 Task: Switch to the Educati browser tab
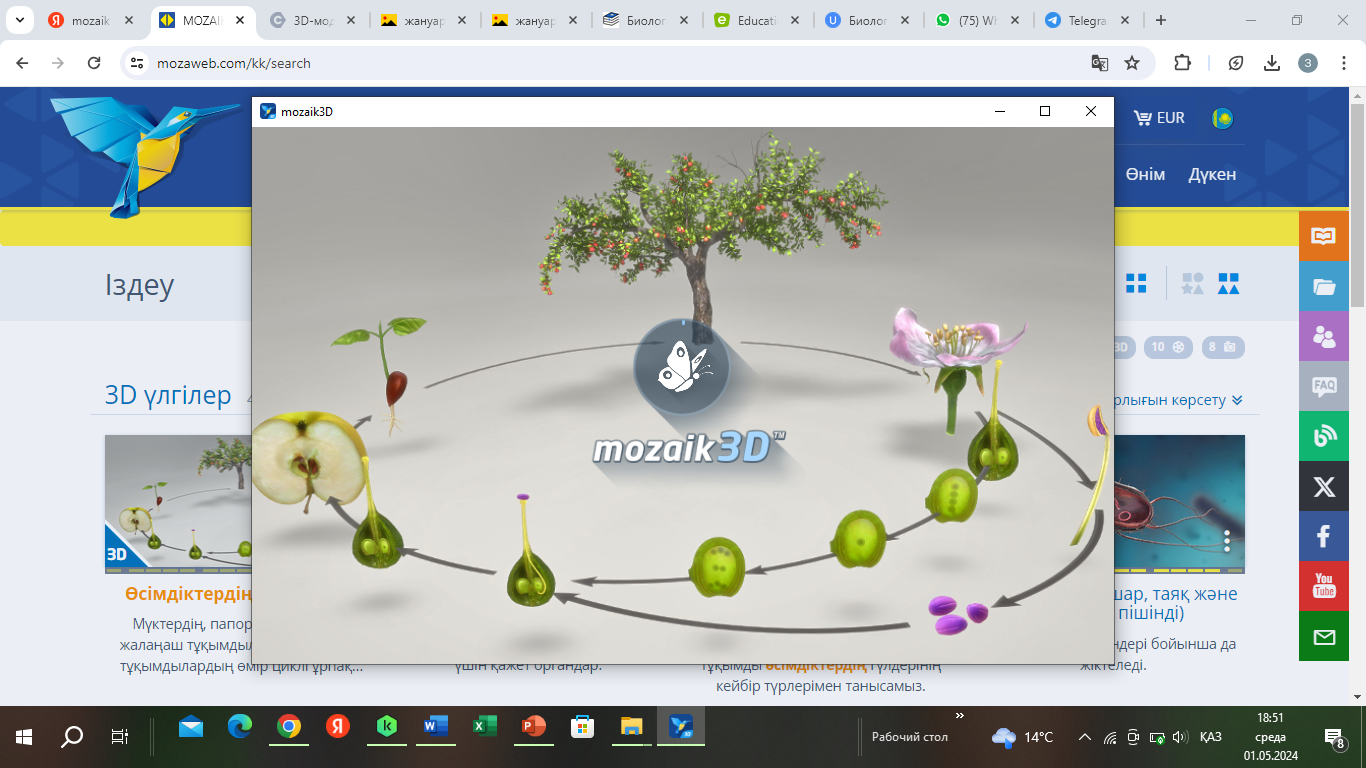756,20
